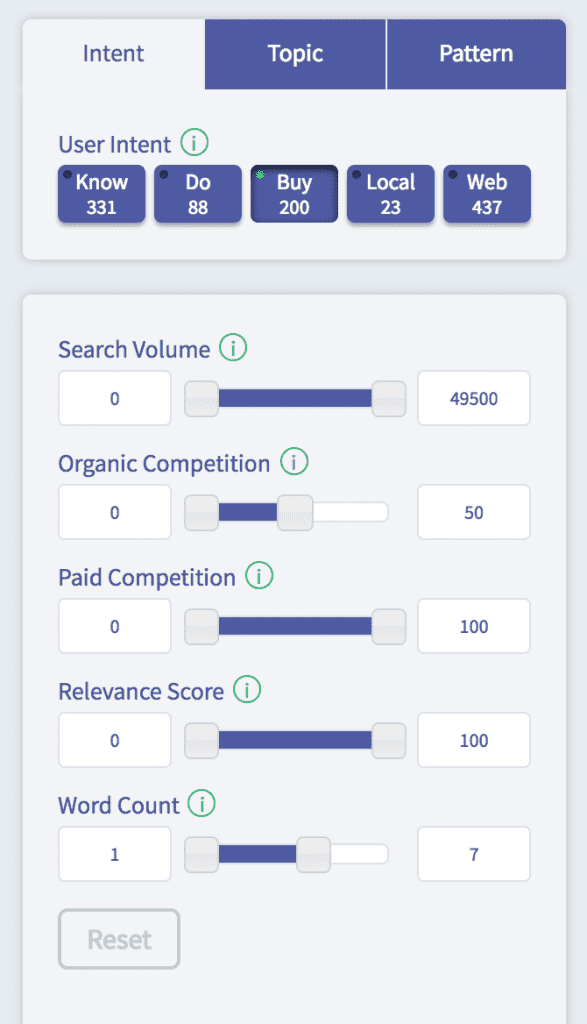The image size is (587, 1024).
Task: Open the Relevance Score info icon
Action: coord(247,689)
